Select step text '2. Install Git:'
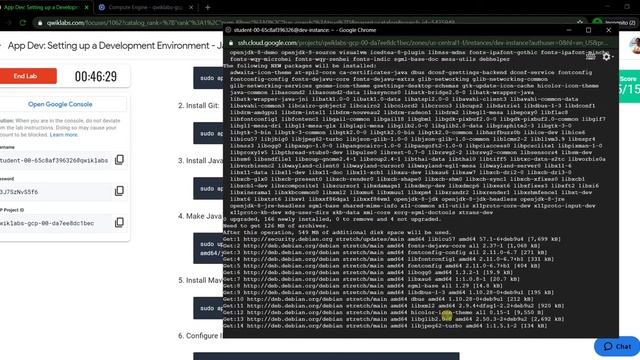 pyautogui.click(x=198, y=106)
